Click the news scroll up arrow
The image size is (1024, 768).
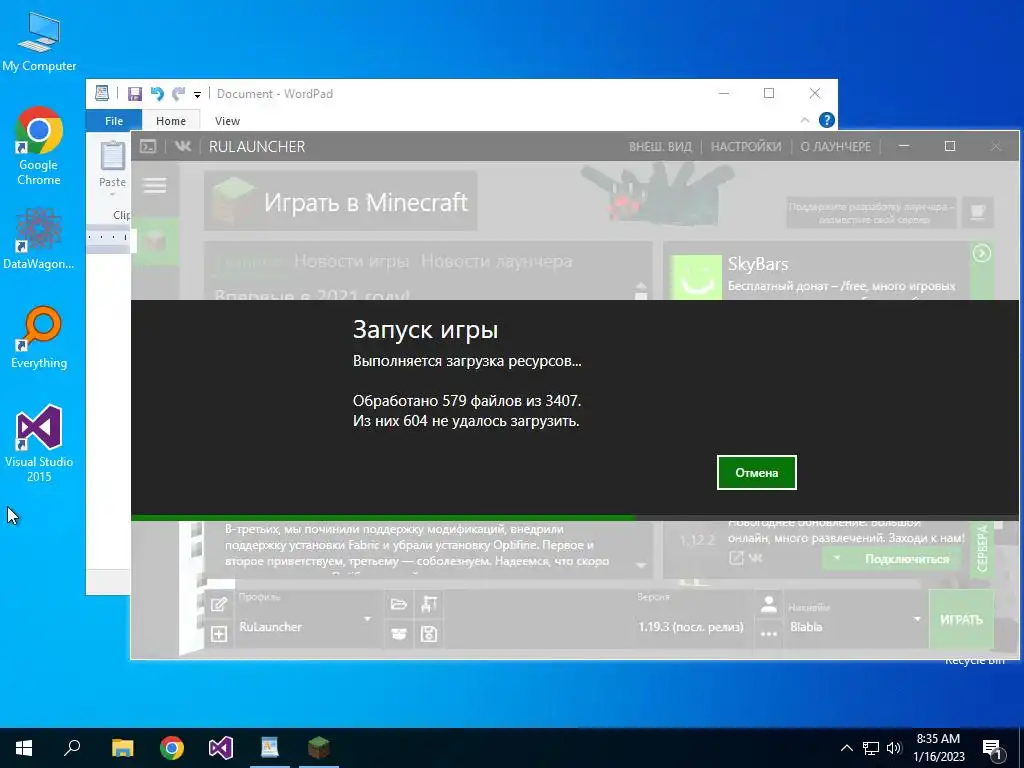click(x=641, y=288)
